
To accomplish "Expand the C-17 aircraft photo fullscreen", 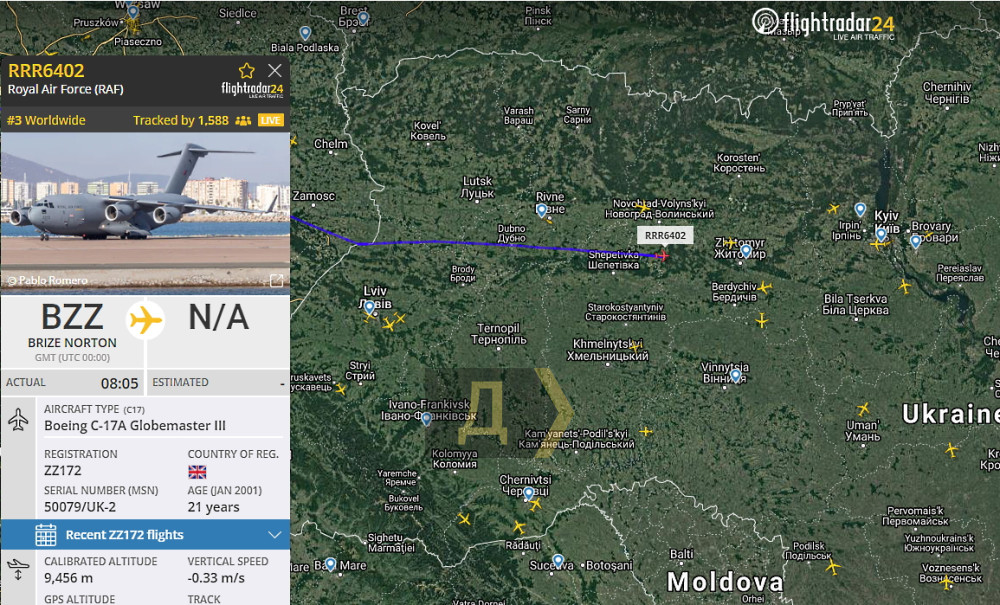I will pos(276,281).
